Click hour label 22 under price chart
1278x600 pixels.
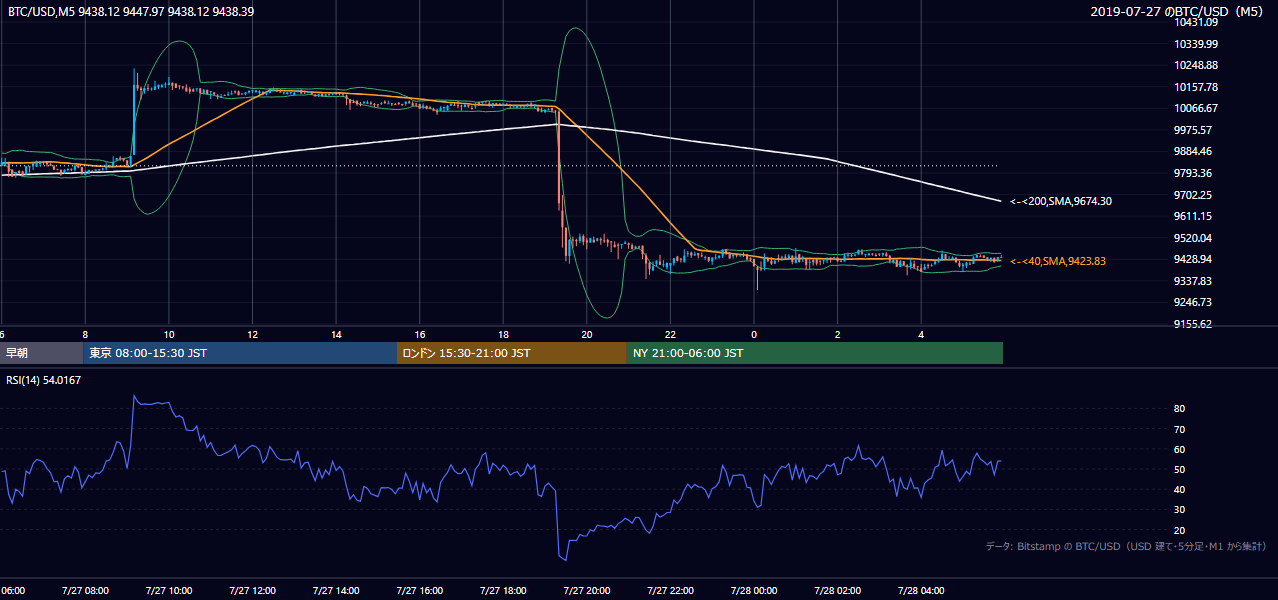670,334
